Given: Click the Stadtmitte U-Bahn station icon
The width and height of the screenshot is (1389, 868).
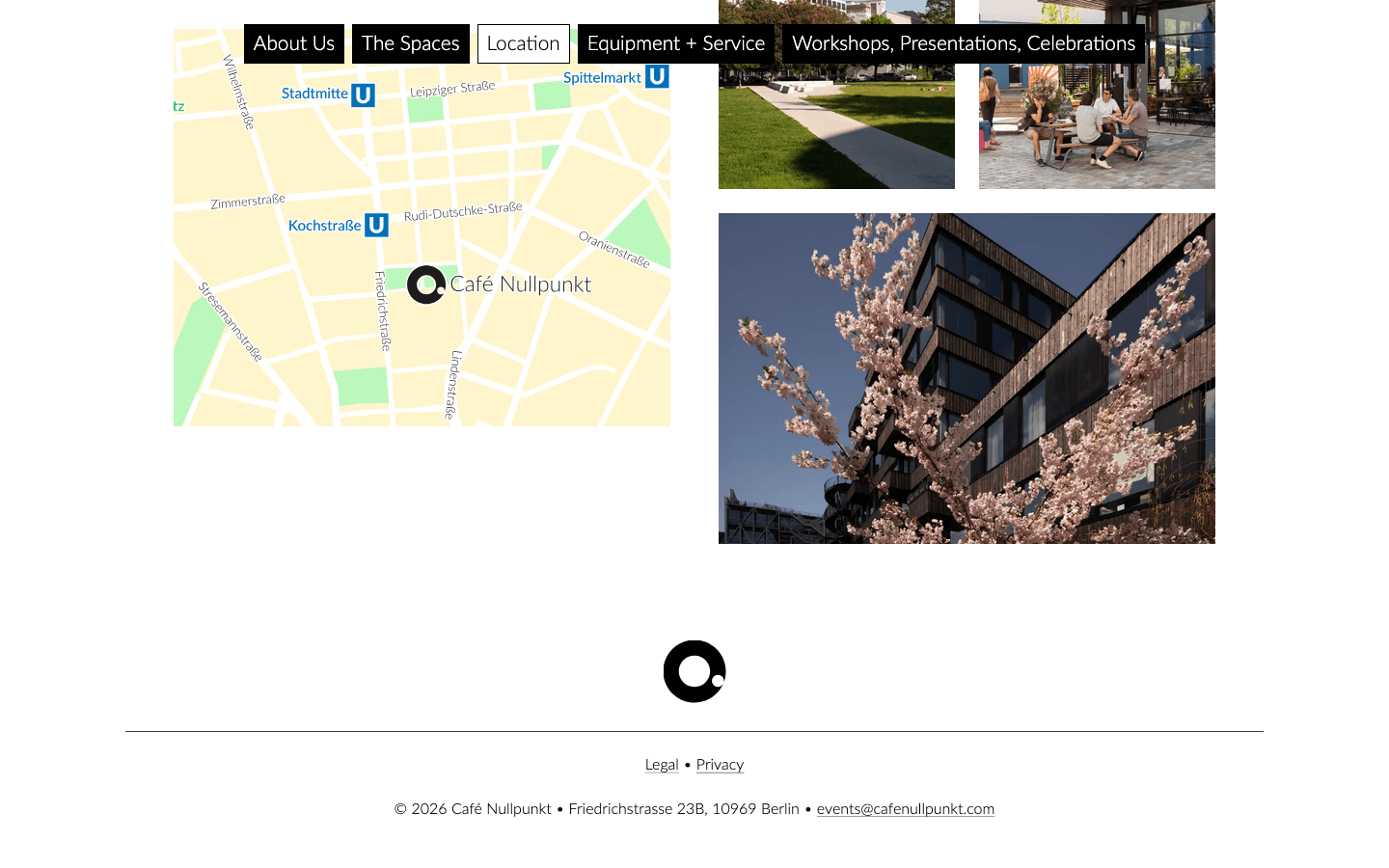Looking at the screenshot, I should pos(363,95).
